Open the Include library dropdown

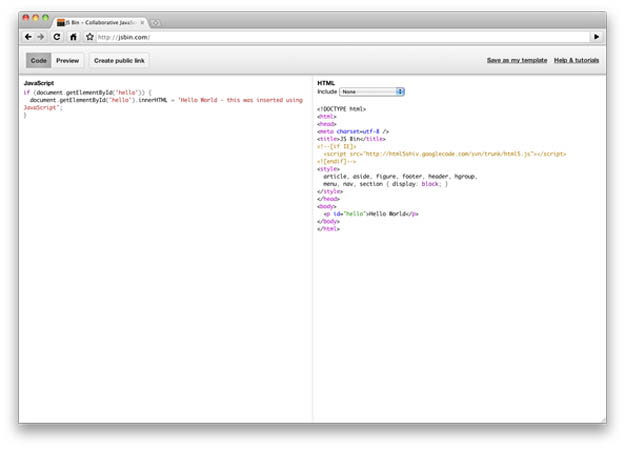(372, 92)
